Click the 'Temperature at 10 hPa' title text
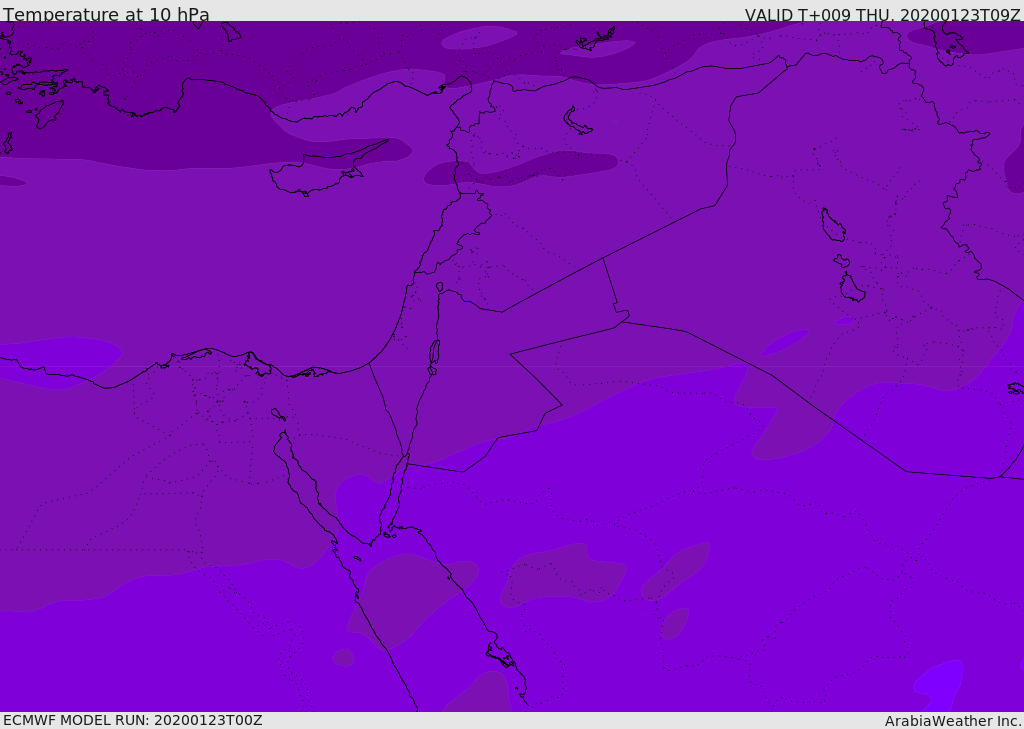The width and height of the screenshot is (1024, 729). [106, 14]
